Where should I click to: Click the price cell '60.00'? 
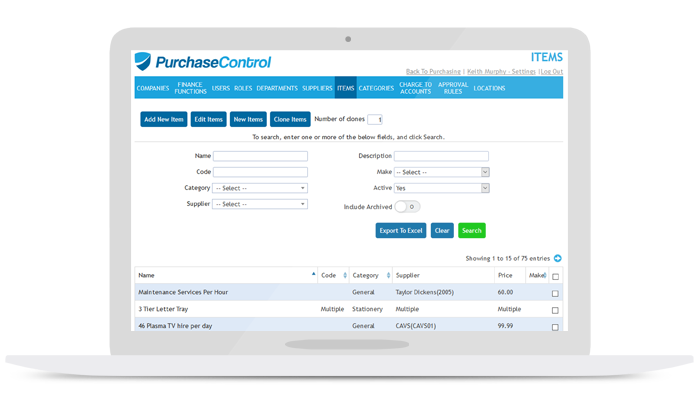pos(505,292)
